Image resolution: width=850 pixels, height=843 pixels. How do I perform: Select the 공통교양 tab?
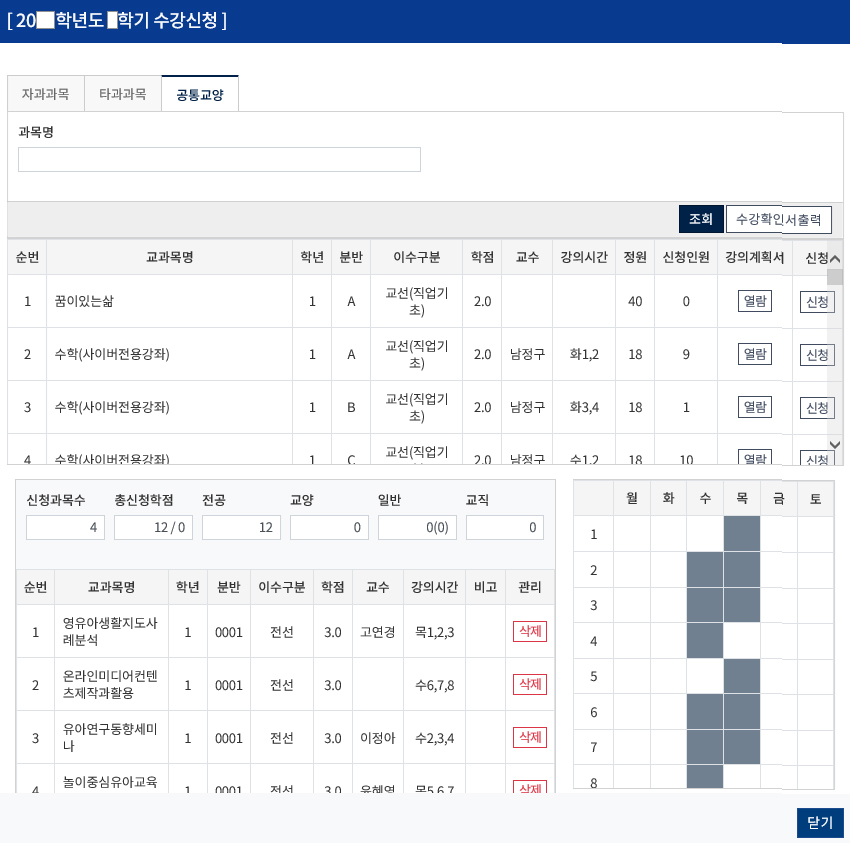coord(200,93)
